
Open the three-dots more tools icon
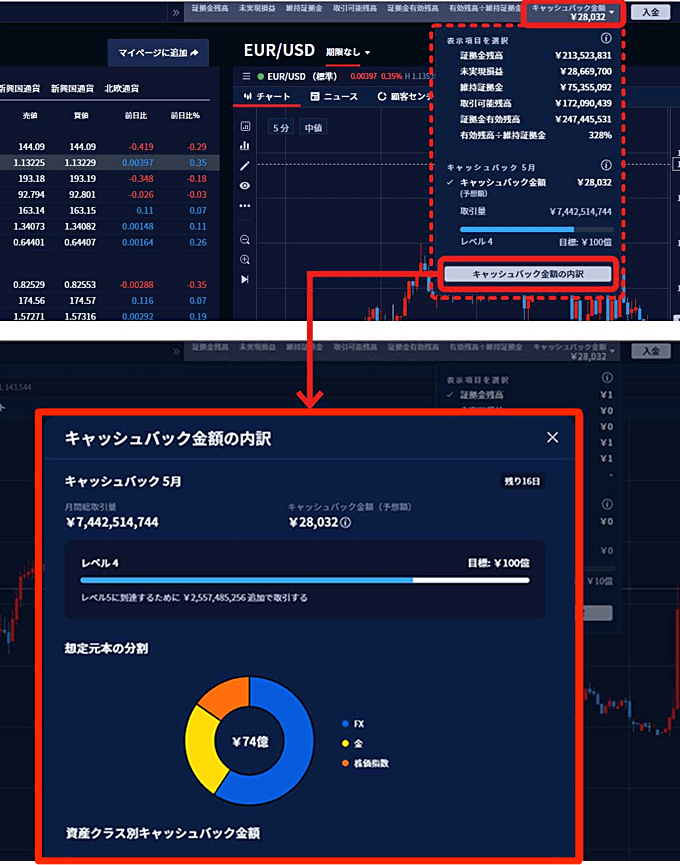pos(245,206)
